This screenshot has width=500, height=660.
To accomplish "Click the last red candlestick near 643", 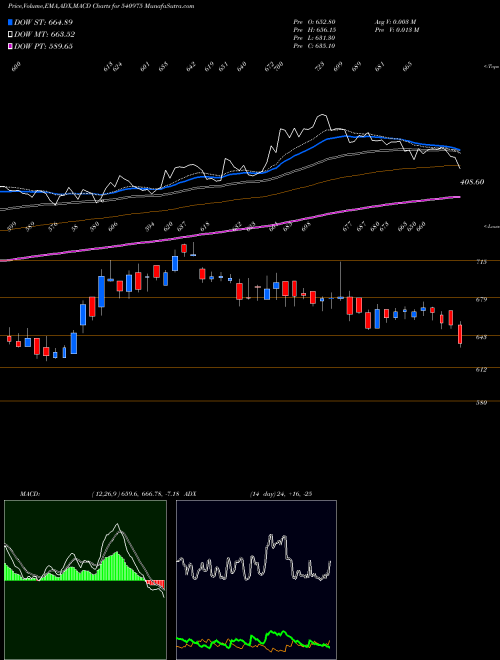I will pyautogui.click(x=460, y=334).
